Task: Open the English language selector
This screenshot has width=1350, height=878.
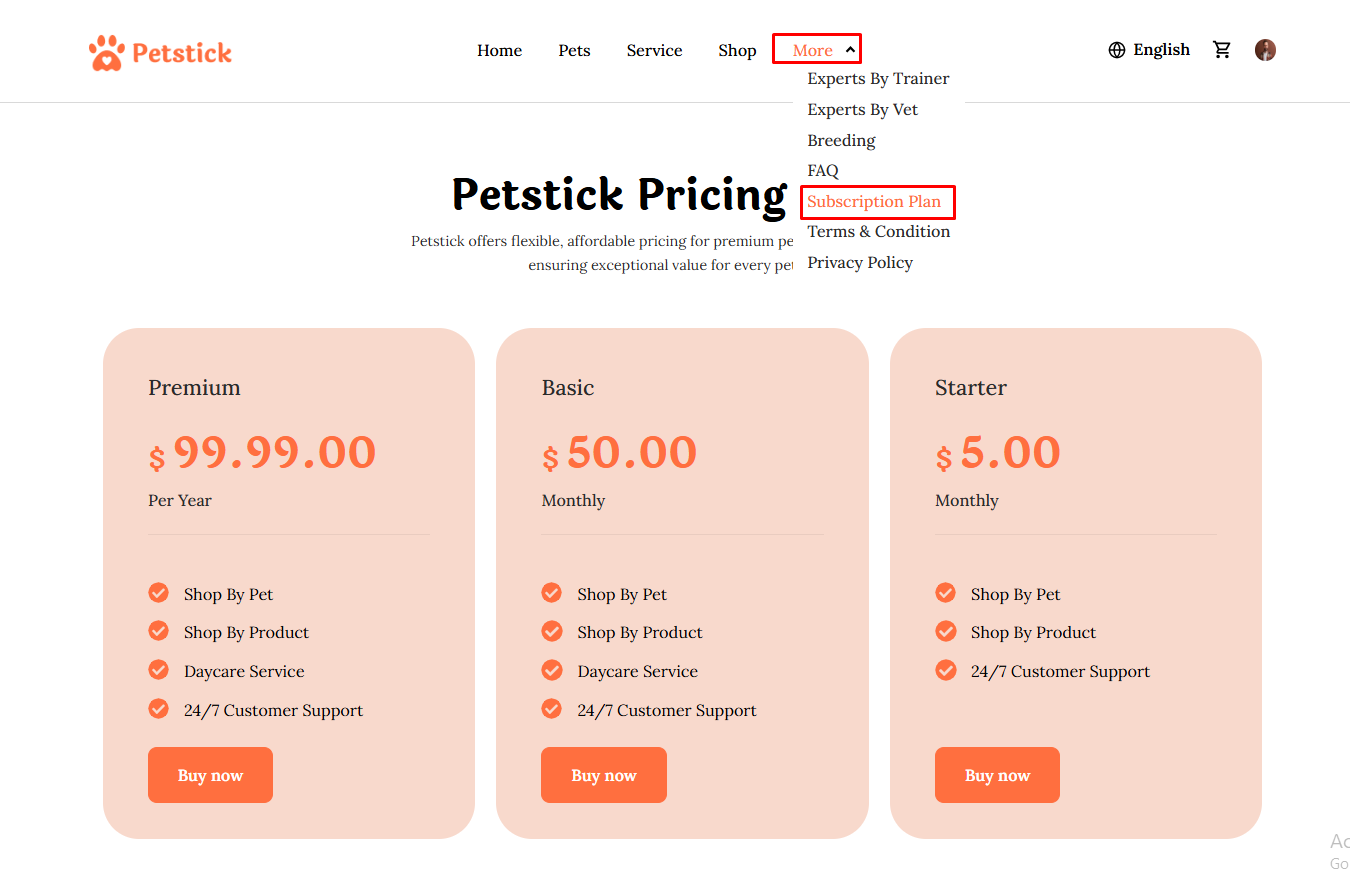Action: 1161,50
